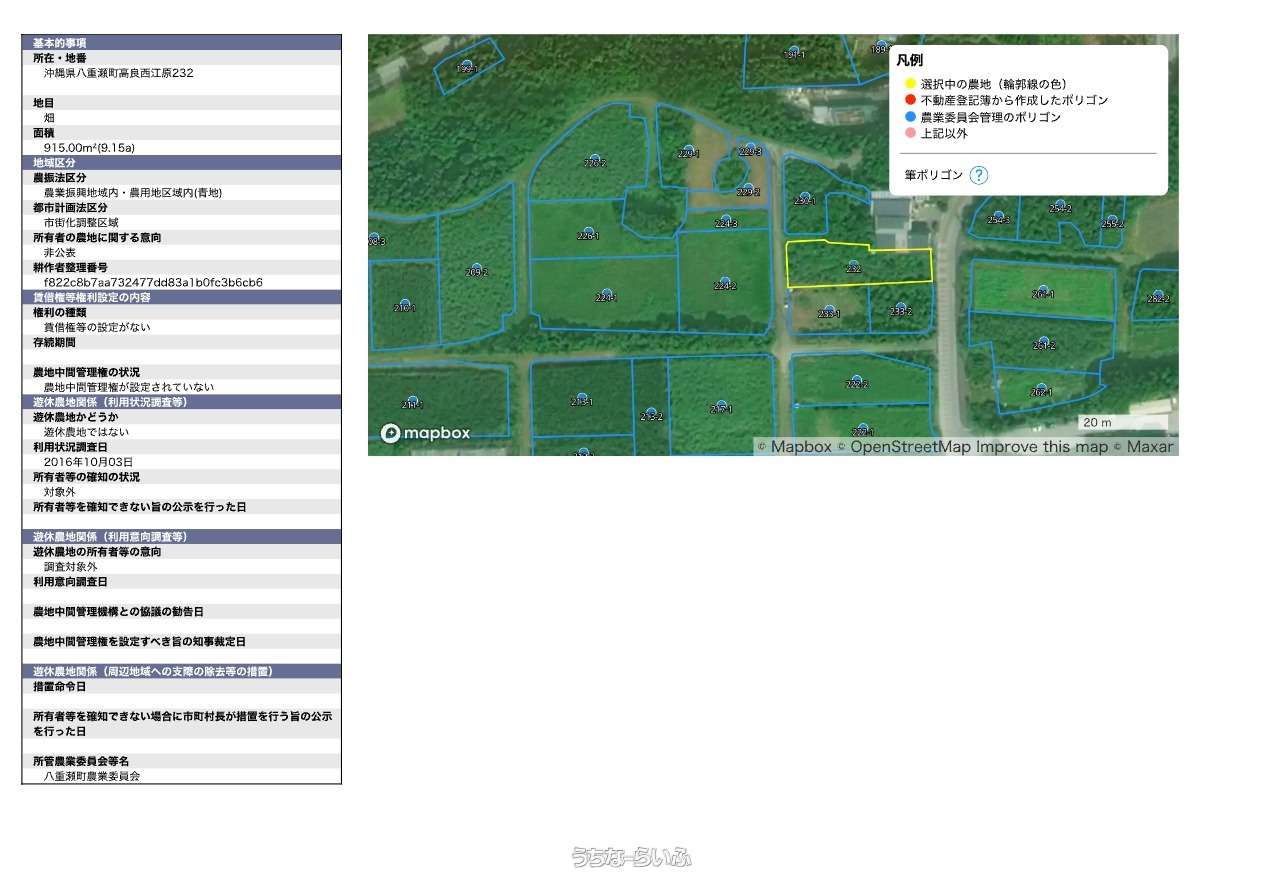The image size is (1262, 892).
Task: Select the highlighted parcel 232 marker
Action: point(853,266)
